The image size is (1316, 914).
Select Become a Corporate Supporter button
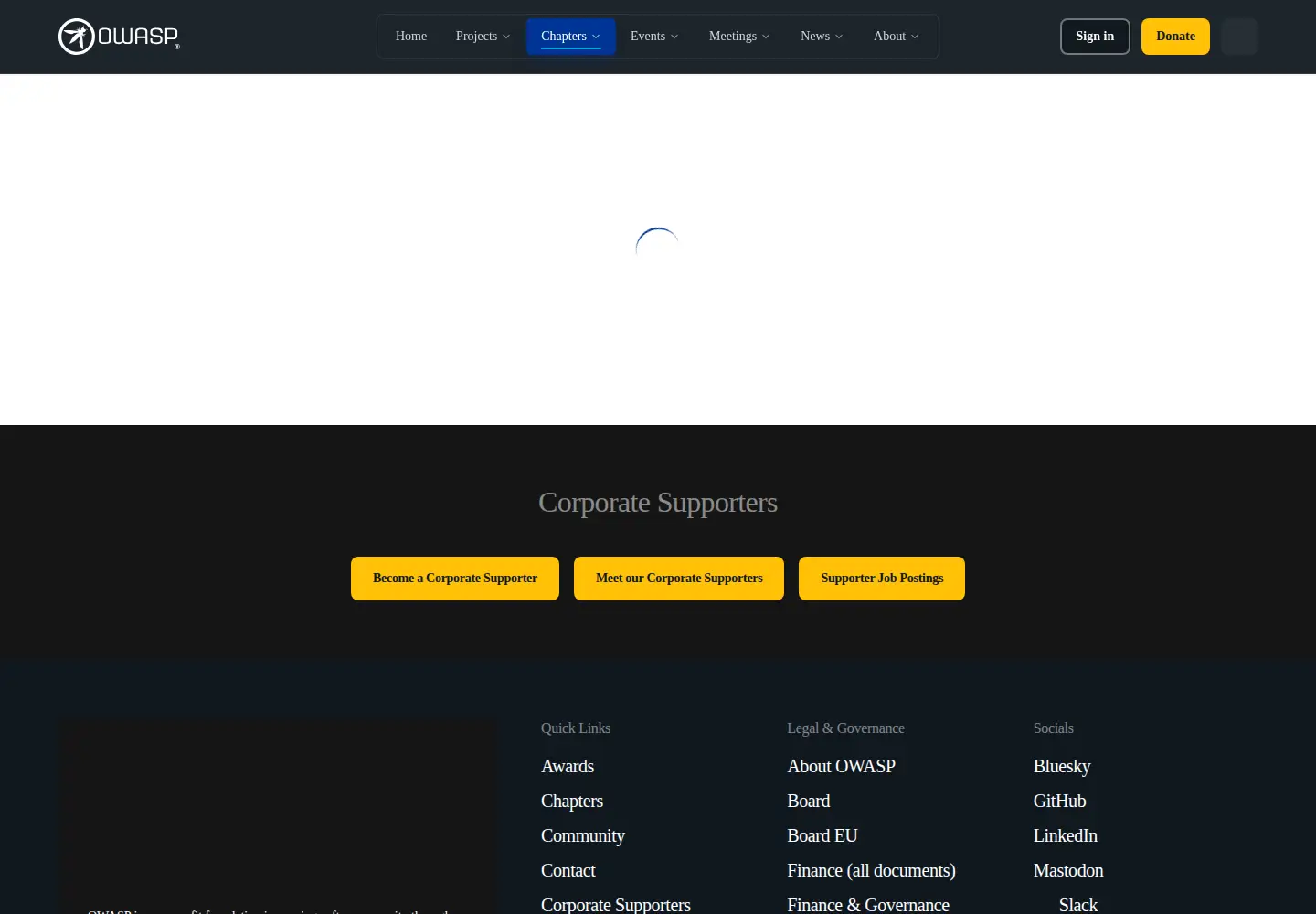coord(455,579)
